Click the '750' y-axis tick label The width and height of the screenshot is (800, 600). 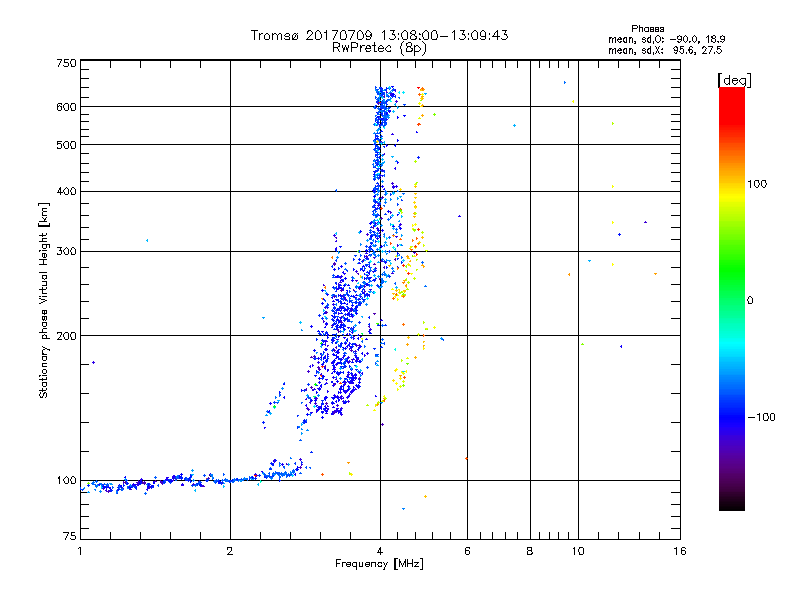pyautogui.click(x=66, y=63)
